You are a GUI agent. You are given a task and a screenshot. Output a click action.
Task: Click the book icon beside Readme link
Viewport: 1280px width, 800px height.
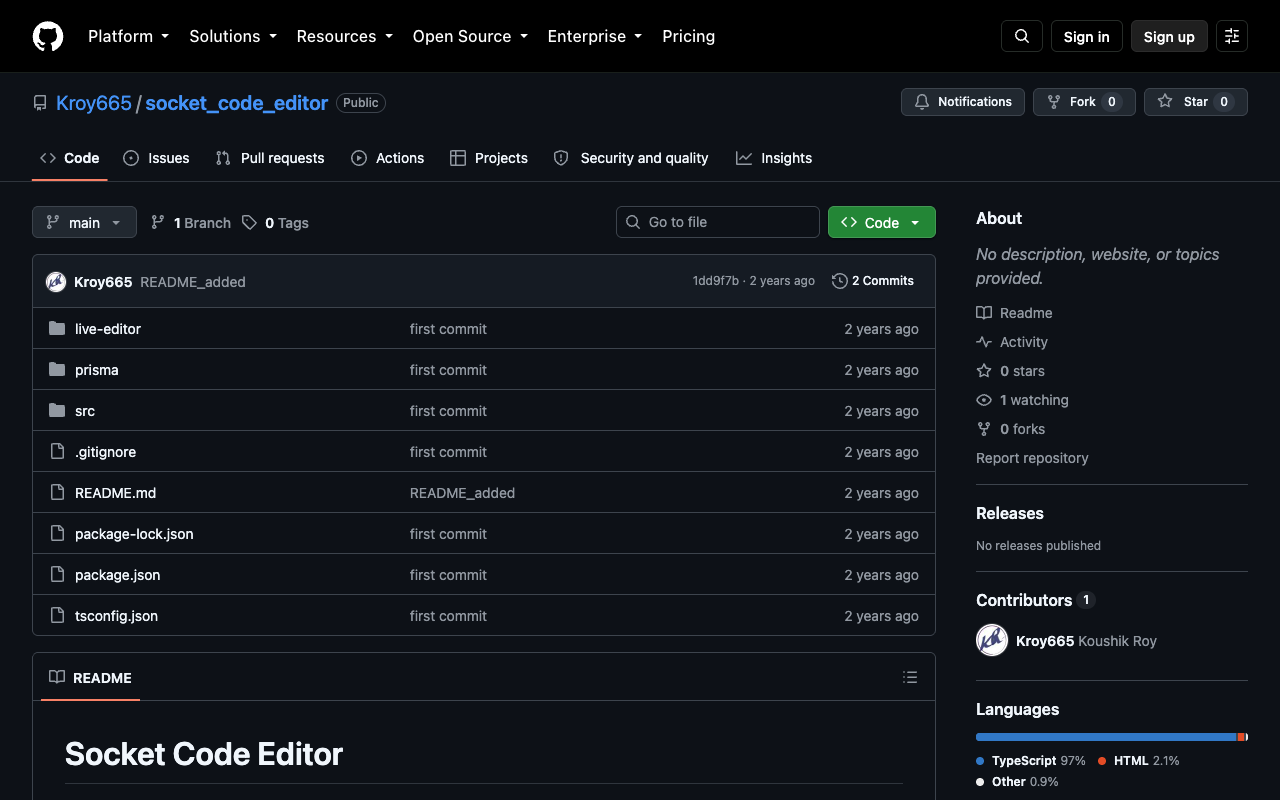coord(984,313)
